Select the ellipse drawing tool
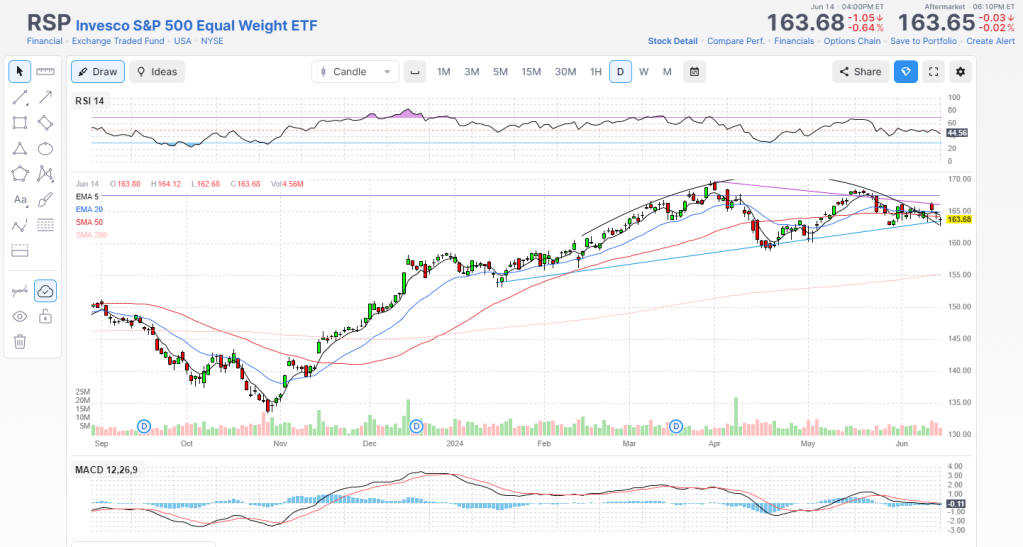 [x=45, y=149]
